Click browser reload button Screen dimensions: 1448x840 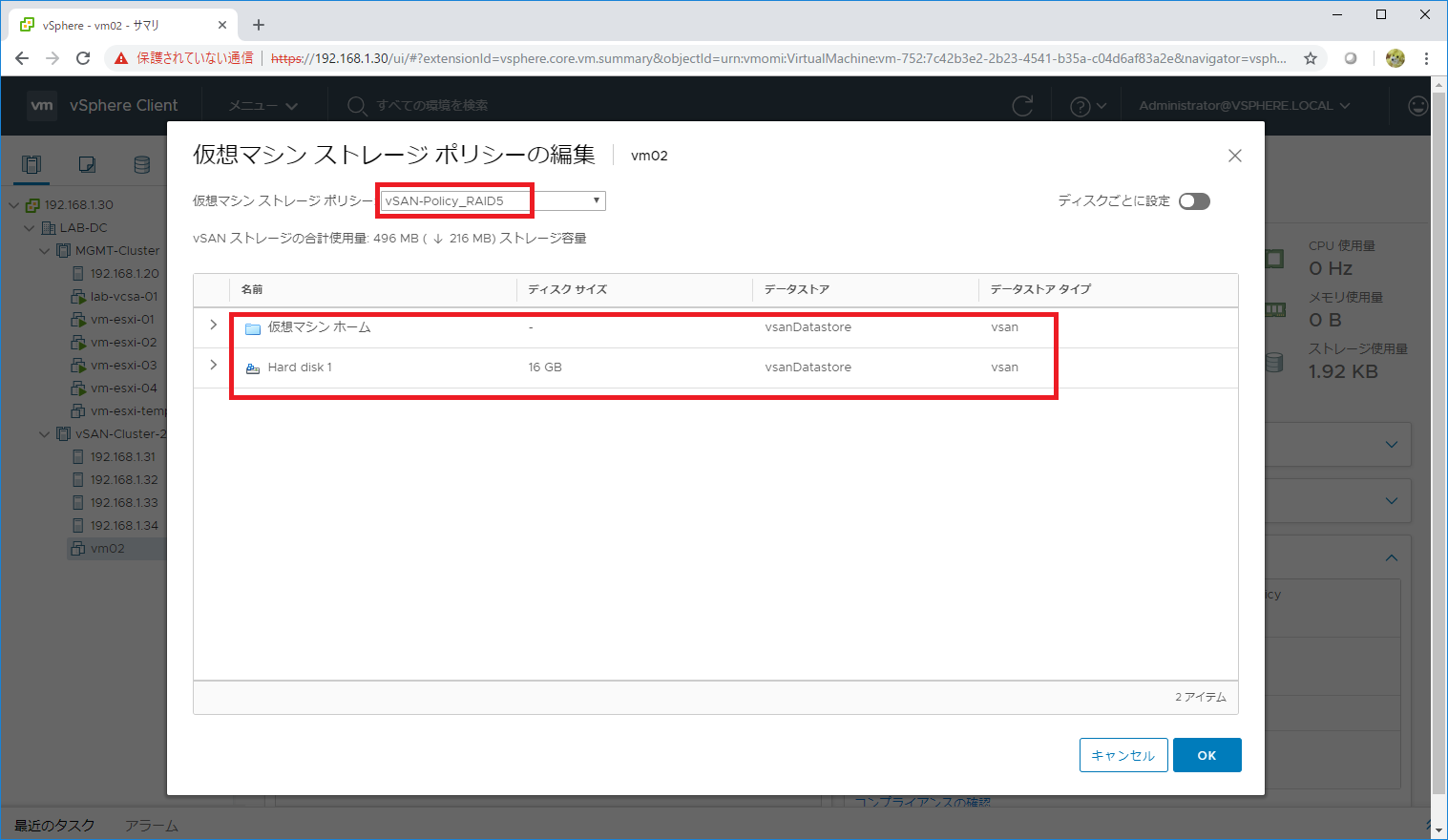[83, 58]
